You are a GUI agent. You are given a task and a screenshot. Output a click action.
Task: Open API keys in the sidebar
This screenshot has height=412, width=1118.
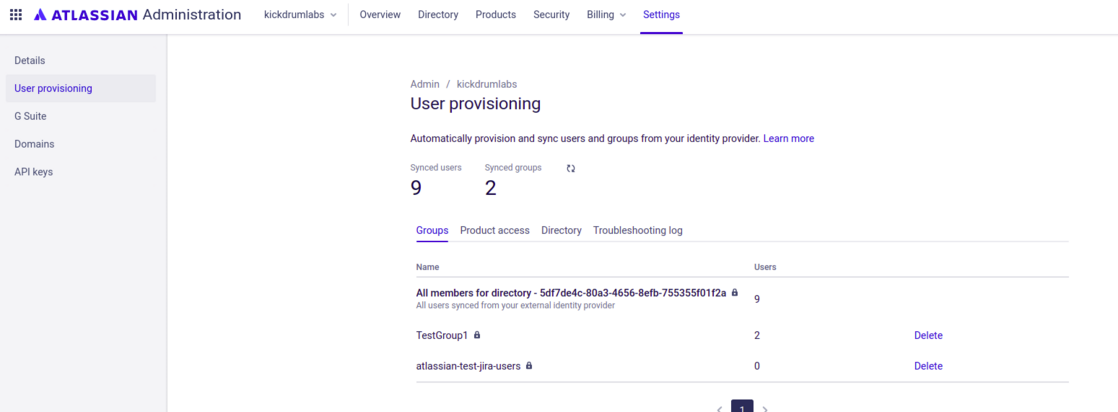point(81,172)
